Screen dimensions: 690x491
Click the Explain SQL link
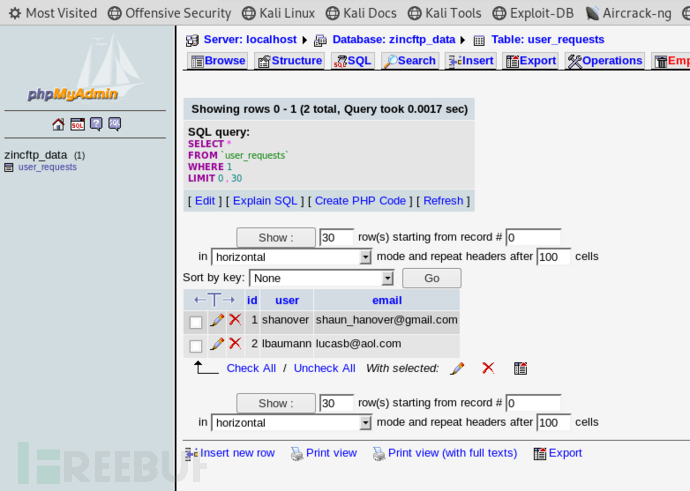pyautogui.click(x=265, y=201)
